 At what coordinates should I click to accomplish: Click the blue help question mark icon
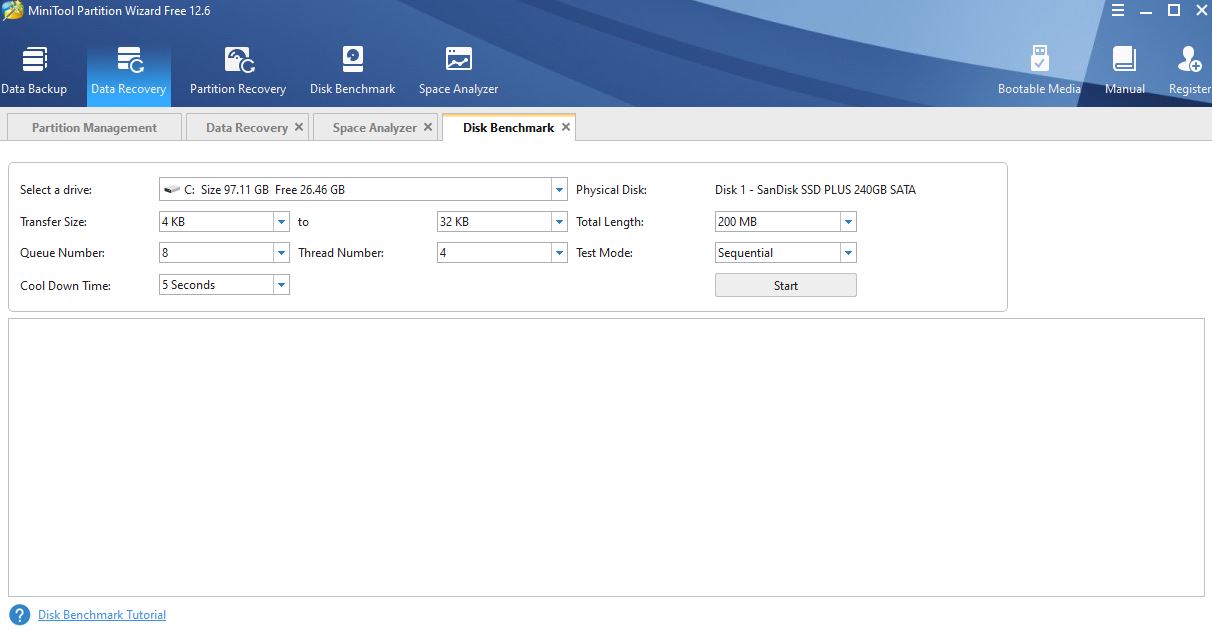[x=19, y=614]
